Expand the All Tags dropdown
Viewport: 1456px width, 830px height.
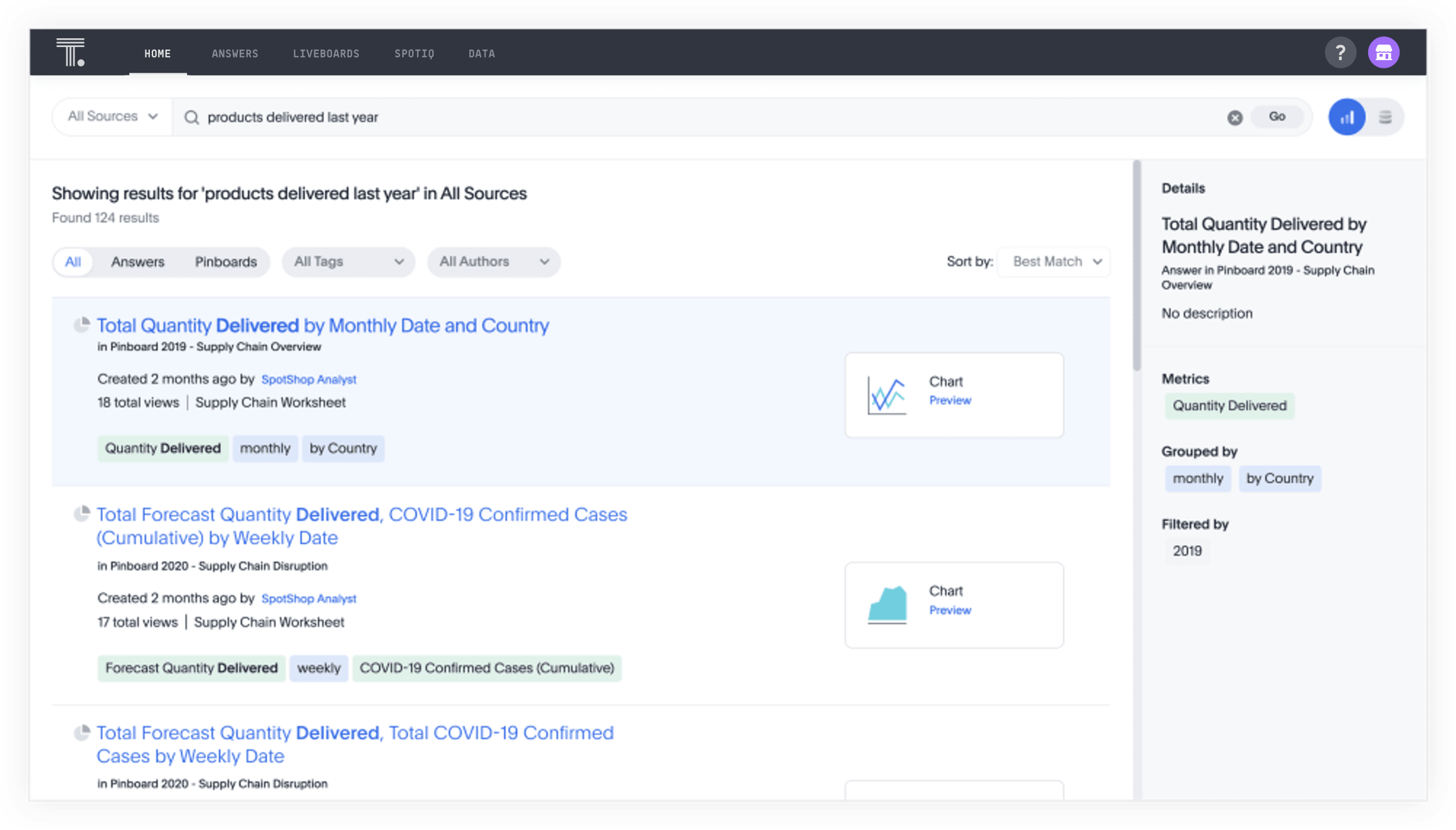pyautogui.click(x=348, y=262)
